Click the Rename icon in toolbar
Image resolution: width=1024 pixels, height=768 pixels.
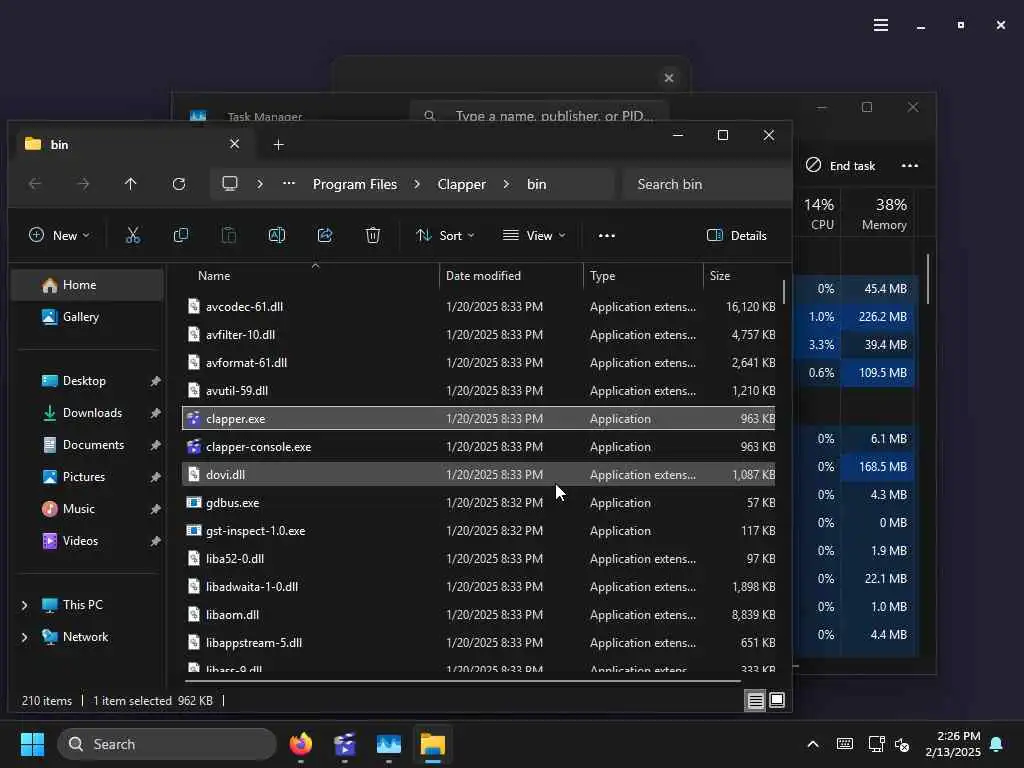[x=277, y=235]
